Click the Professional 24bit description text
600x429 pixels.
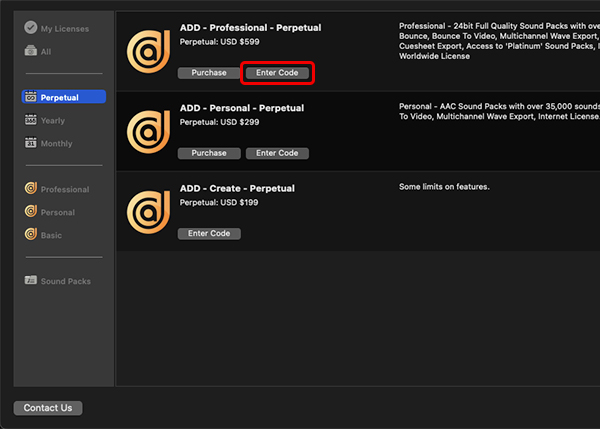click(499, 41)
